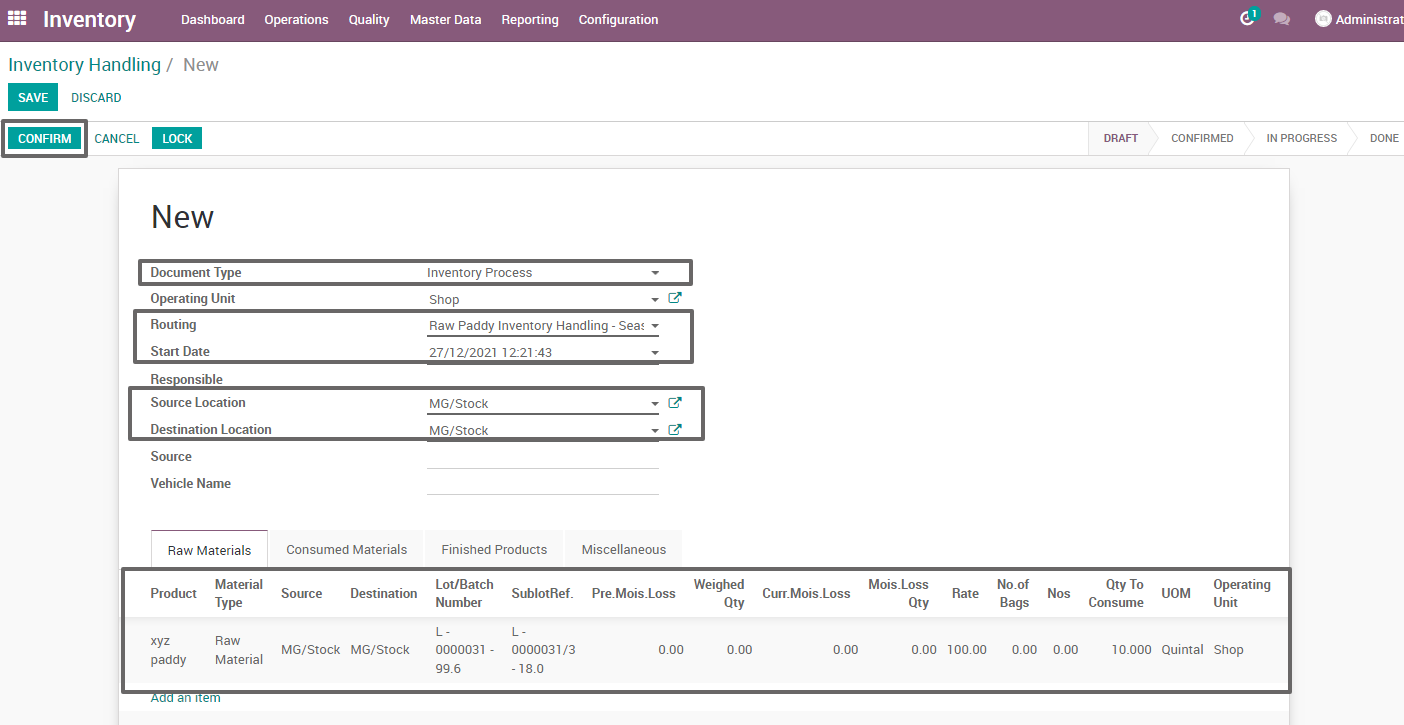The height and width of the screenshot is (725, 1404).
Task: Open external link beside Destination Location
Action: 675,429
